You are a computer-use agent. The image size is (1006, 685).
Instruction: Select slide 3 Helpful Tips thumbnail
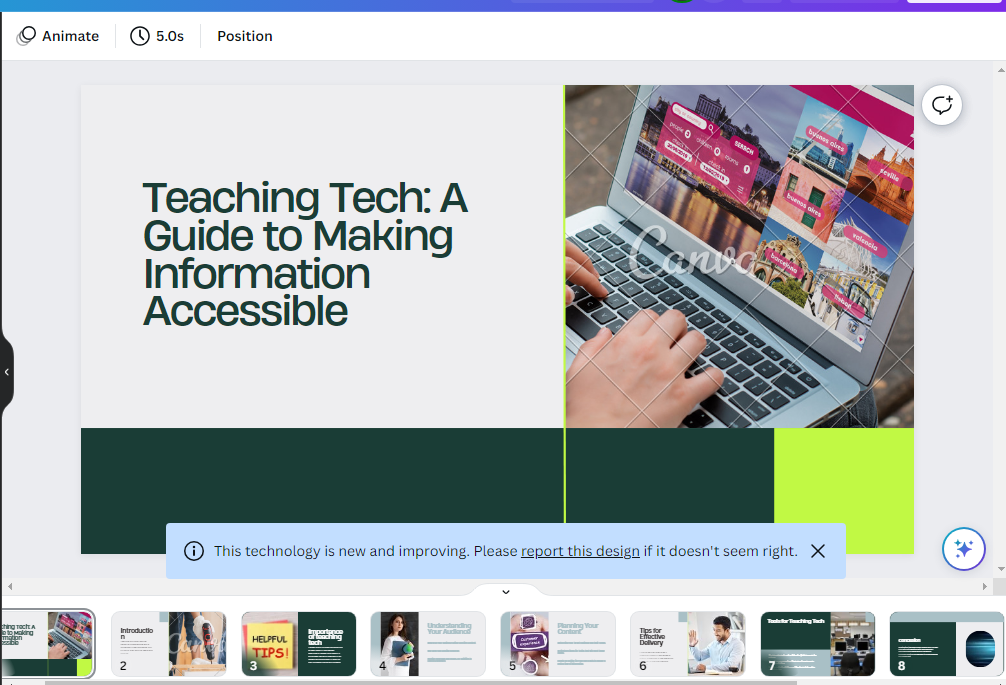coord(299,644)
